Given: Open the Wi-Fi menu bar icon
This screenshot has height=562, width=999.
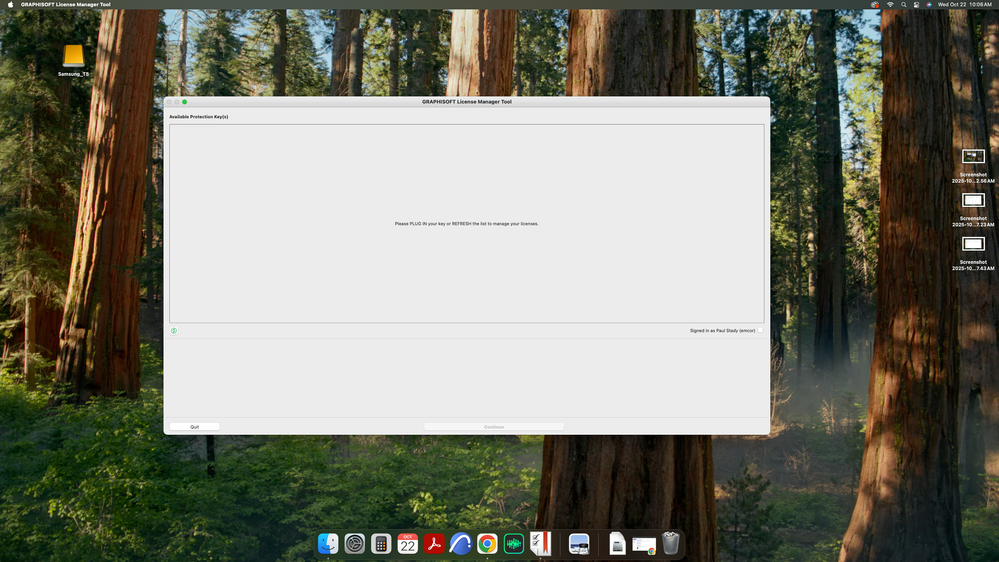Looking at the screenshot, I should (890, 4).
